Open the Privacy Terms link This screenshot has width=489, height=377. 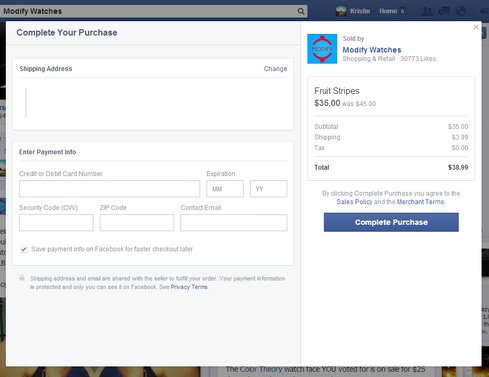[x=189, y=287]
